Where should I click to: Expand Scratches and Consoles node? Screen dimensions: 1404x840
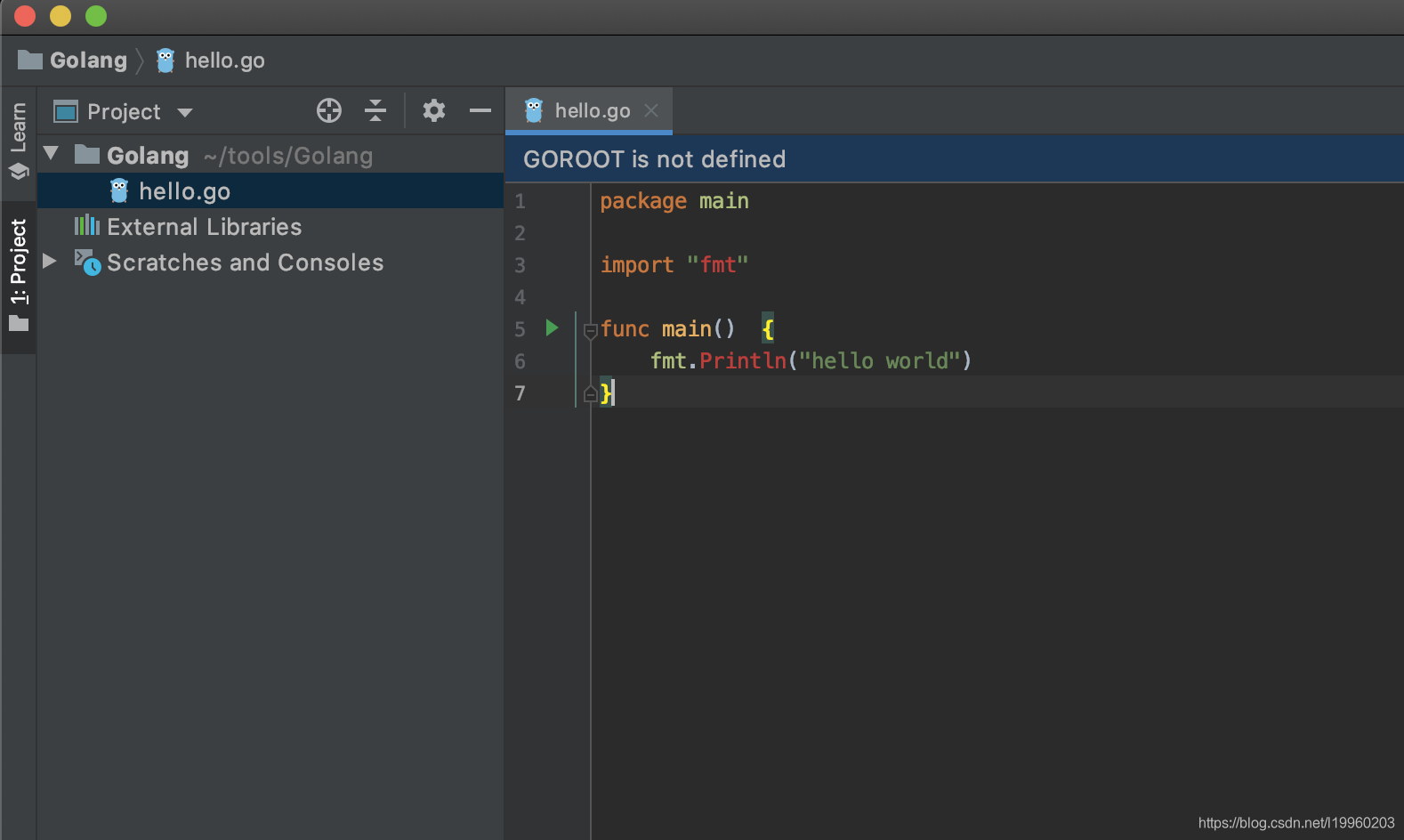50,261
